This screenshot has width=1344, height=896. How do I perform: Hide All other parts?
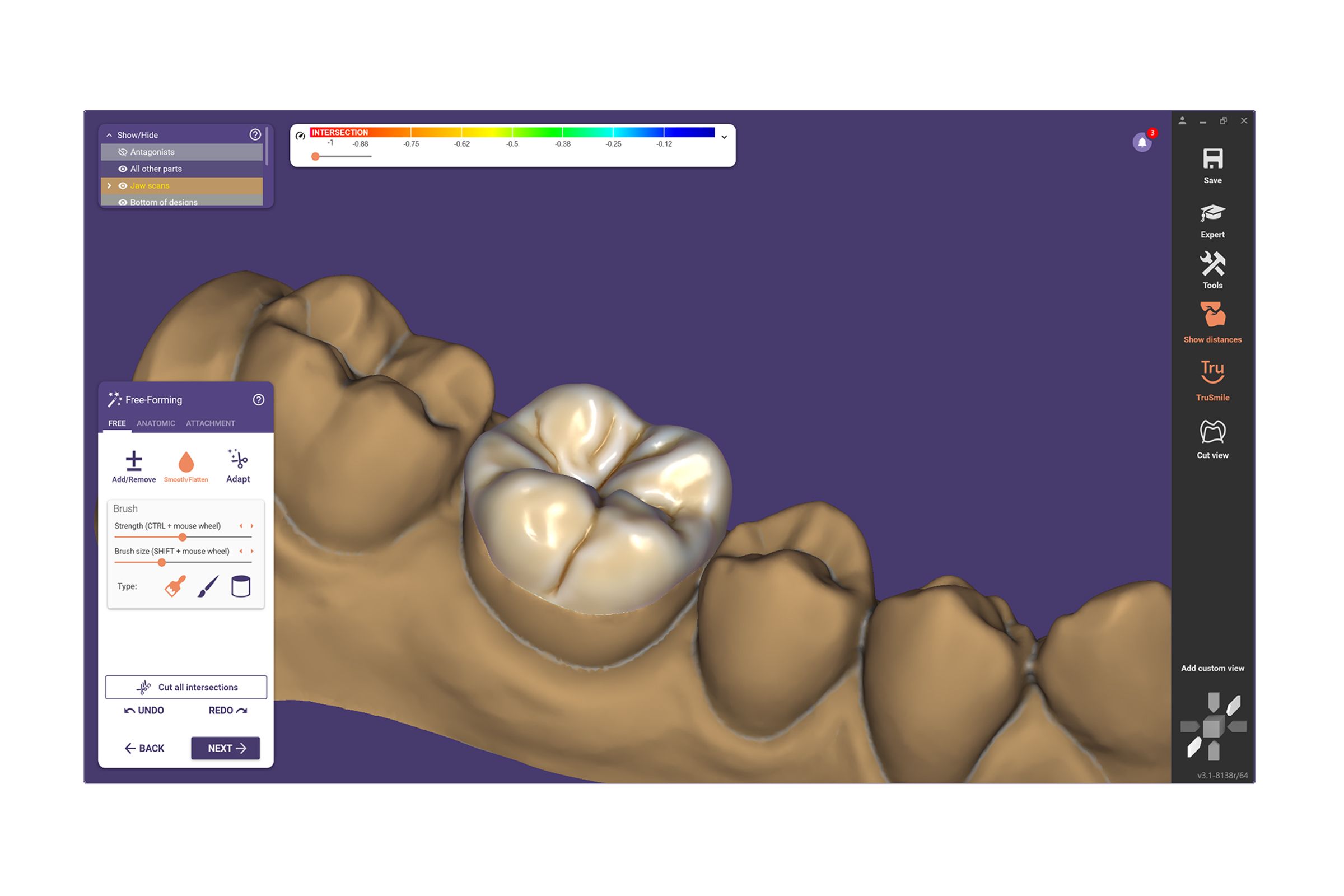[x=122, y=169]
